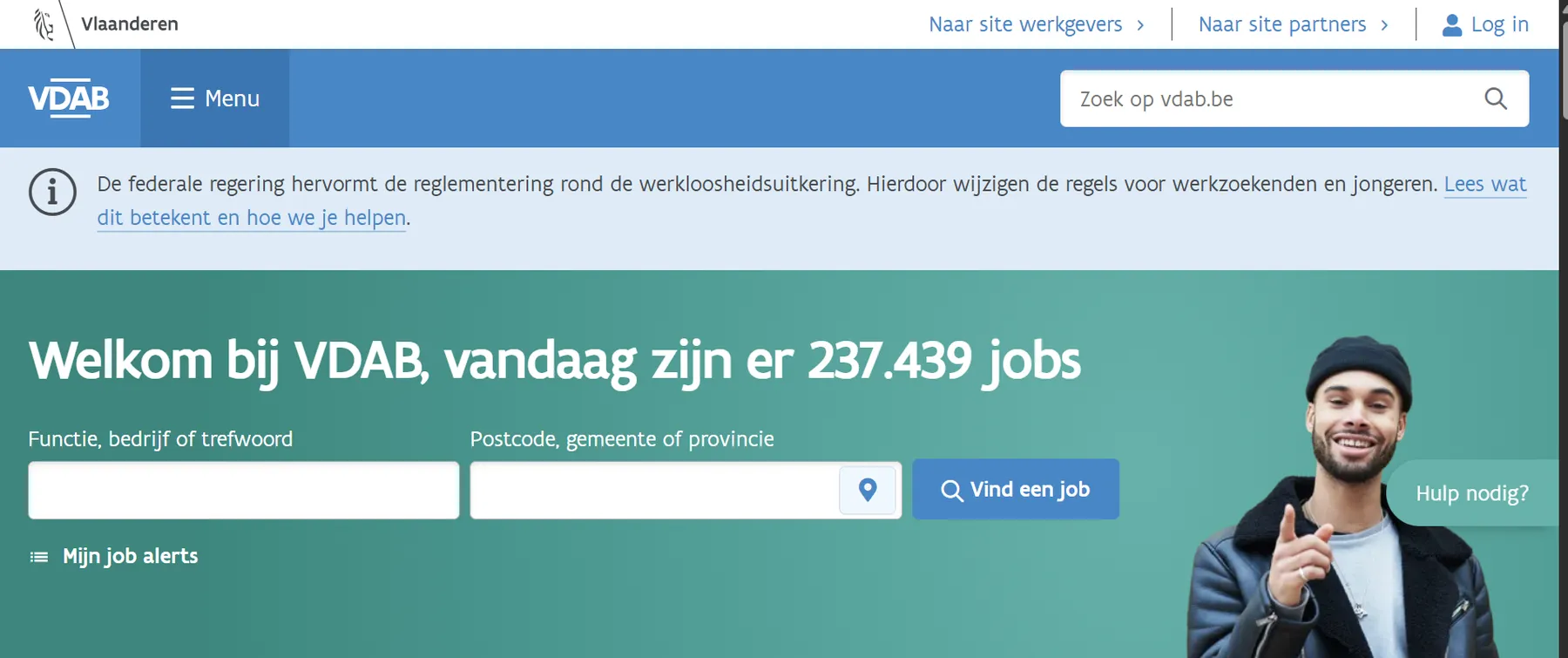1568x658 pixels.
Task: Click the Vlaanderen lion logo
Action: (44, 24)
